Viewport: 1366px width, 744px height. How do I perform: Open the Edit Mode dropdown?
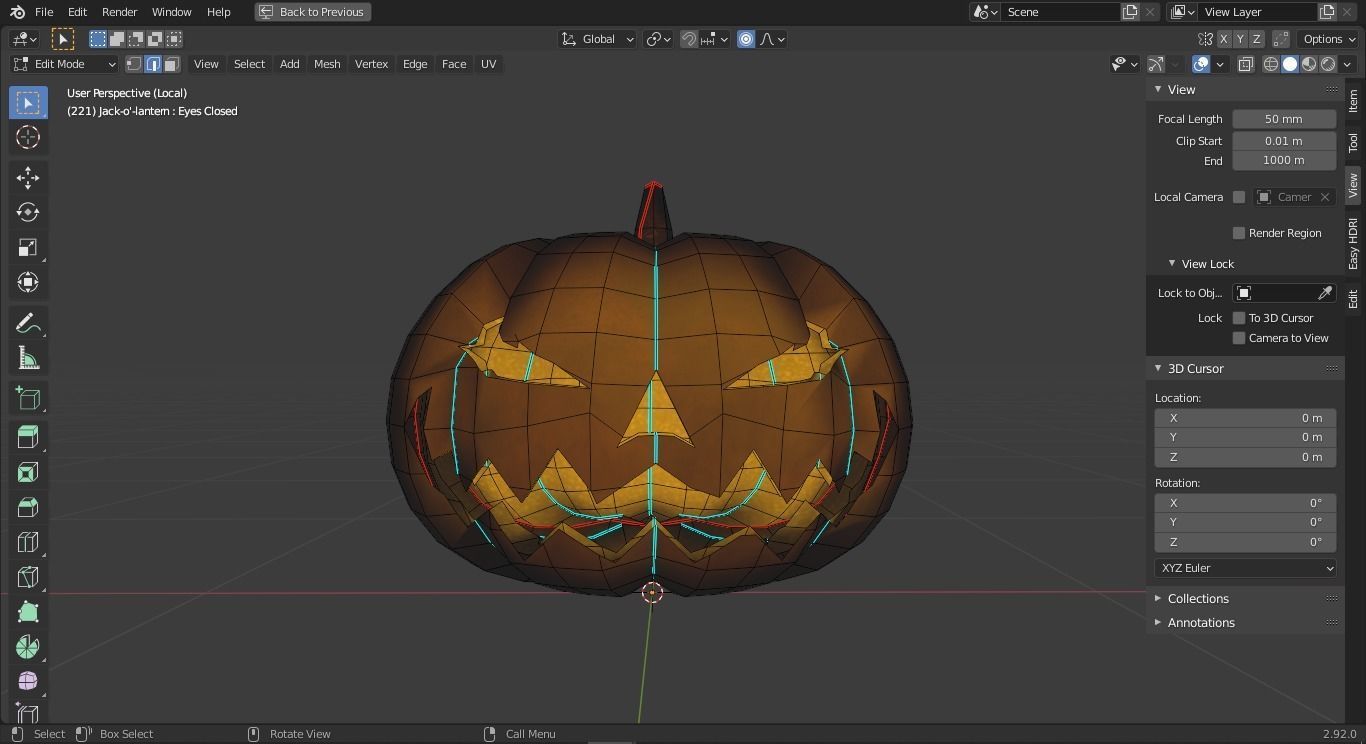(x=64, y=64)
